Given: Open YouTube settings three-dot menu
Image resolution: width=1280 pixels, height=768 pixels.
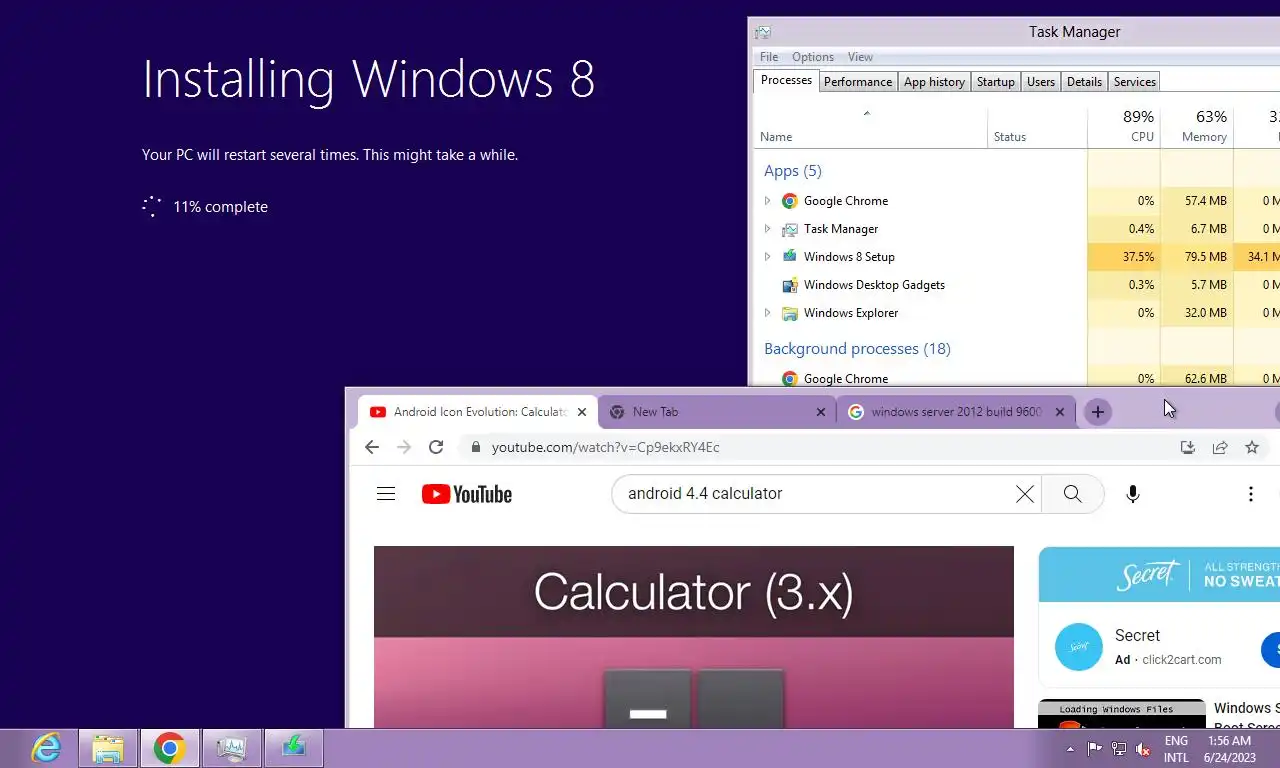Looking at the screenshot, I should click(x=1251, y=494).
